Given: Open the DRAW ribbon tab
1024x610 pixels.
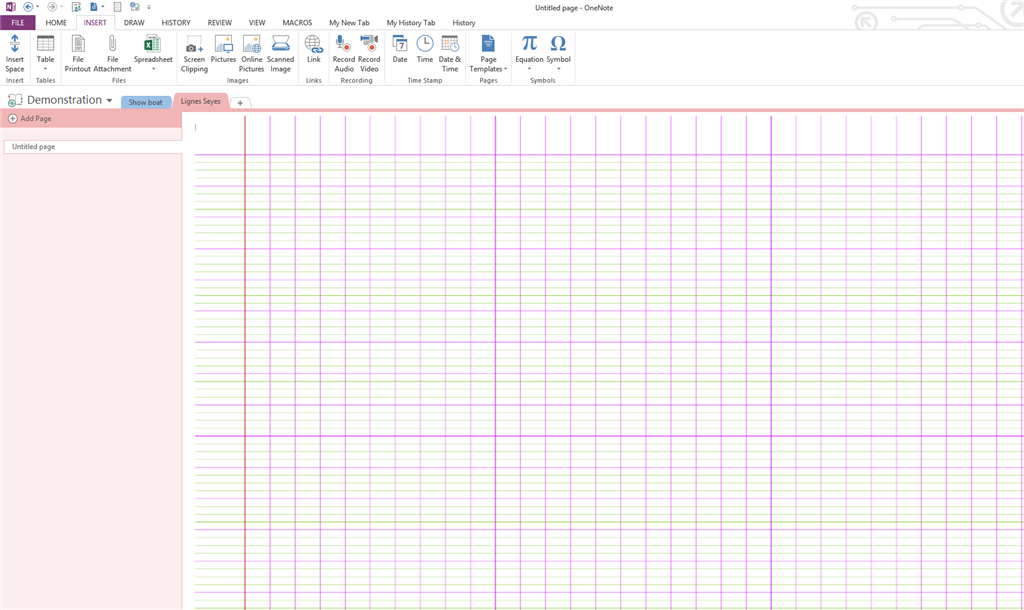Looking at the screenshot, I should tap(134, 22).
